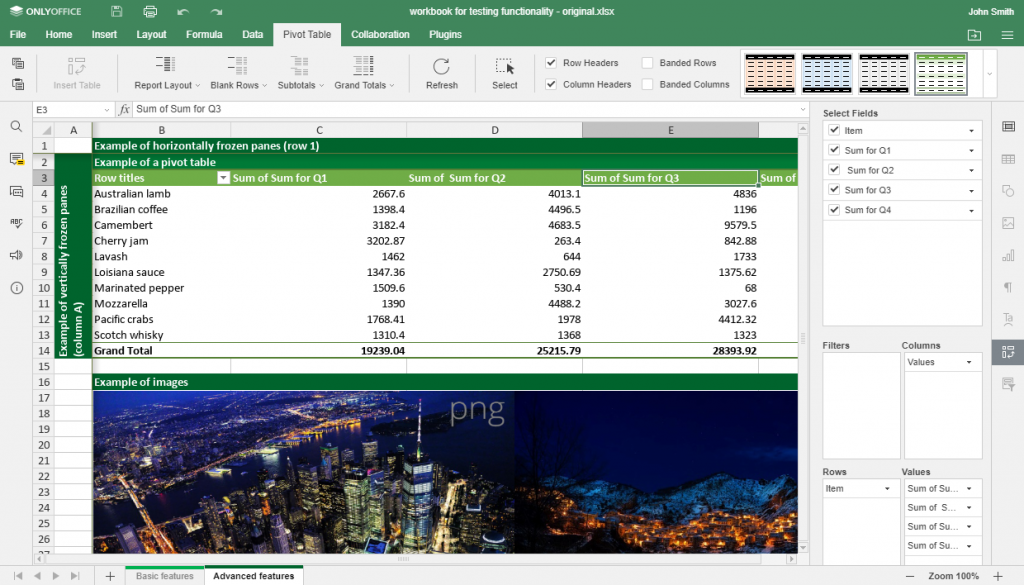Click the Print icon in title bar
The width and height of the screenshot is (1024, 585).
coord(150,11)
